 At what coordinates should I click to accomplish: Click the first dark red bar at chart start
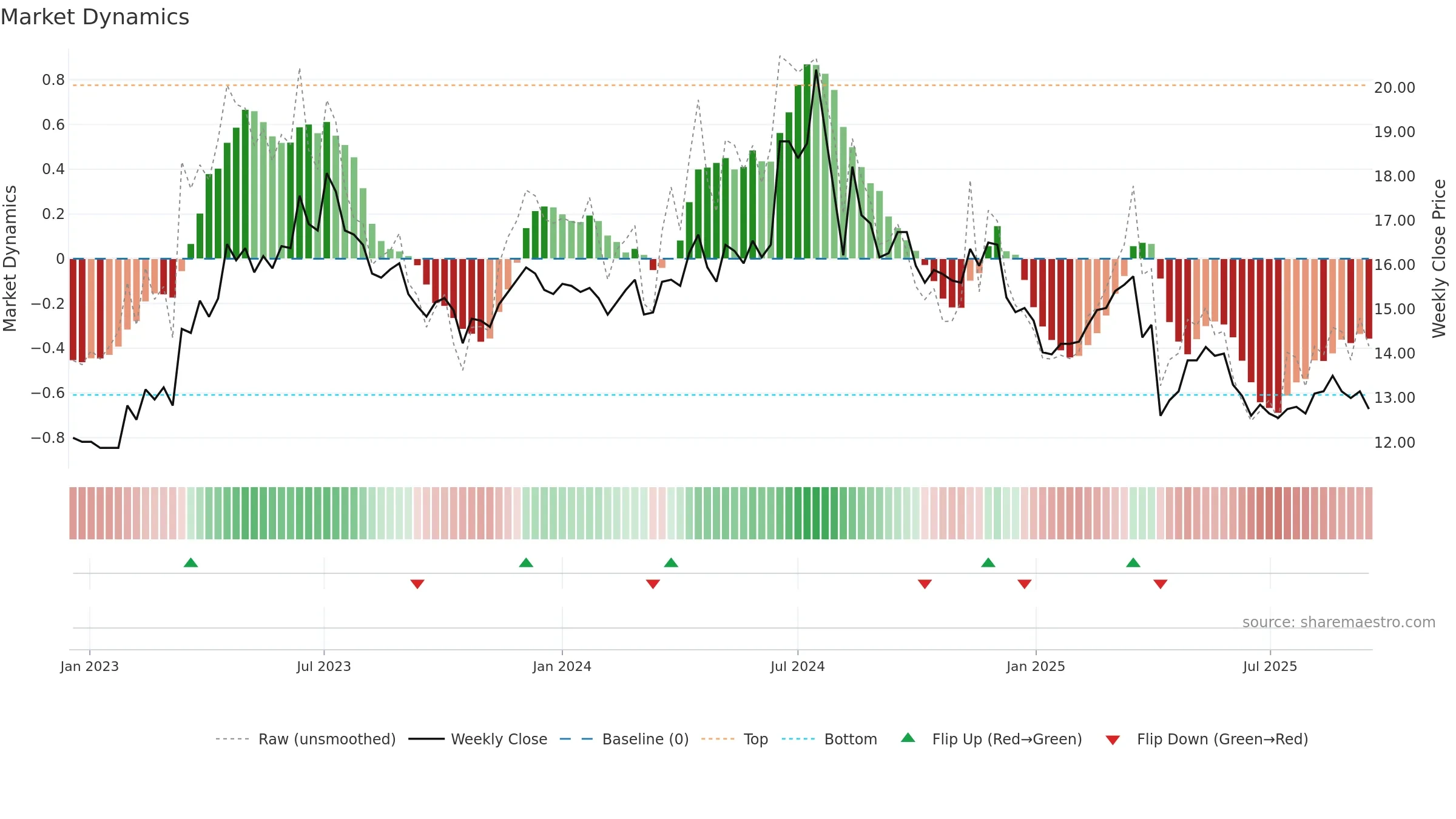(x=73, y=309)
